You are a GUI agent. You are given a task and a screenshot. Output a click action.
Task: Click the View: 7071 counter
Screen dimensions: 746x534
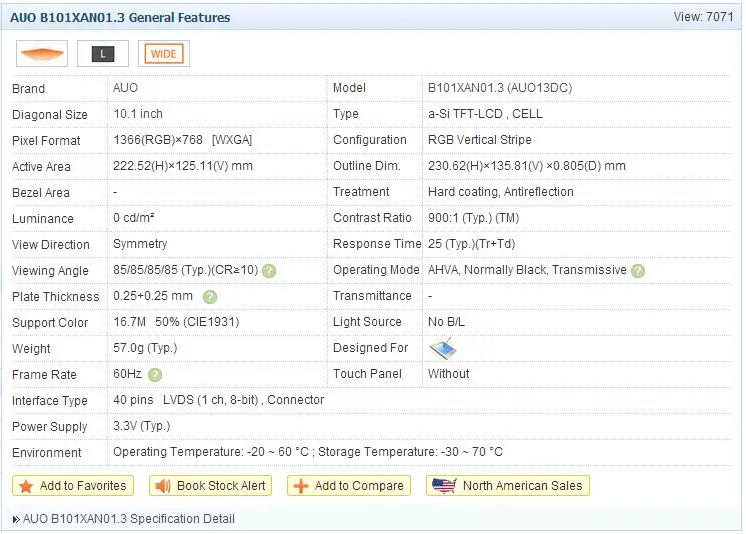[x=704, y=17]
